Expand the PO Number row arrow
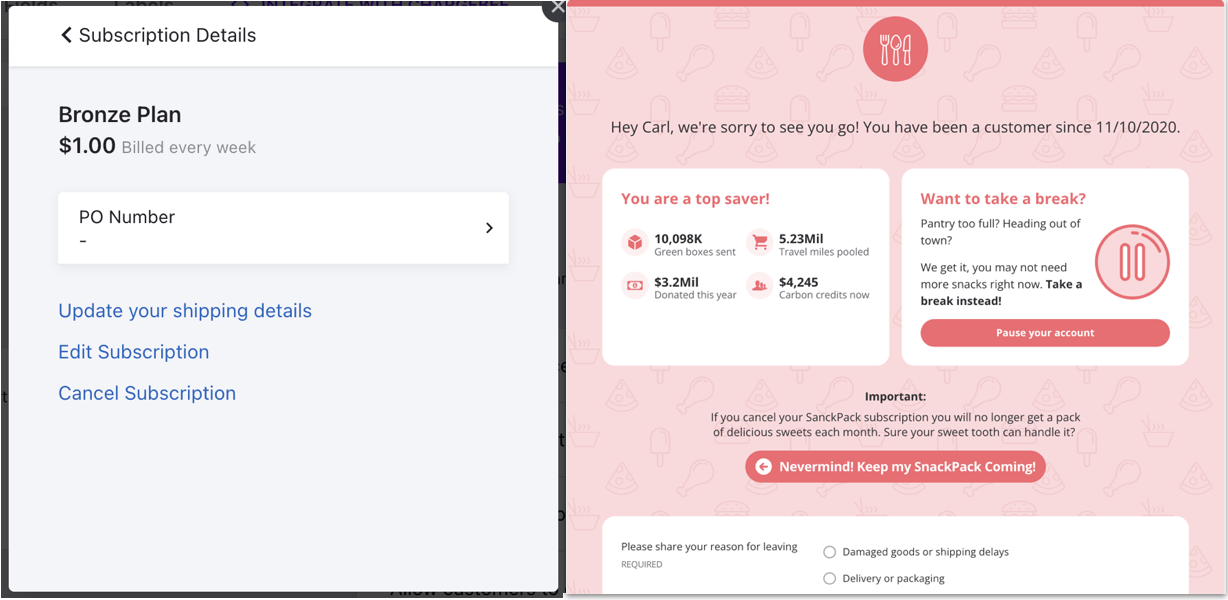This screenshot has width=1228, height=600. 489,228
